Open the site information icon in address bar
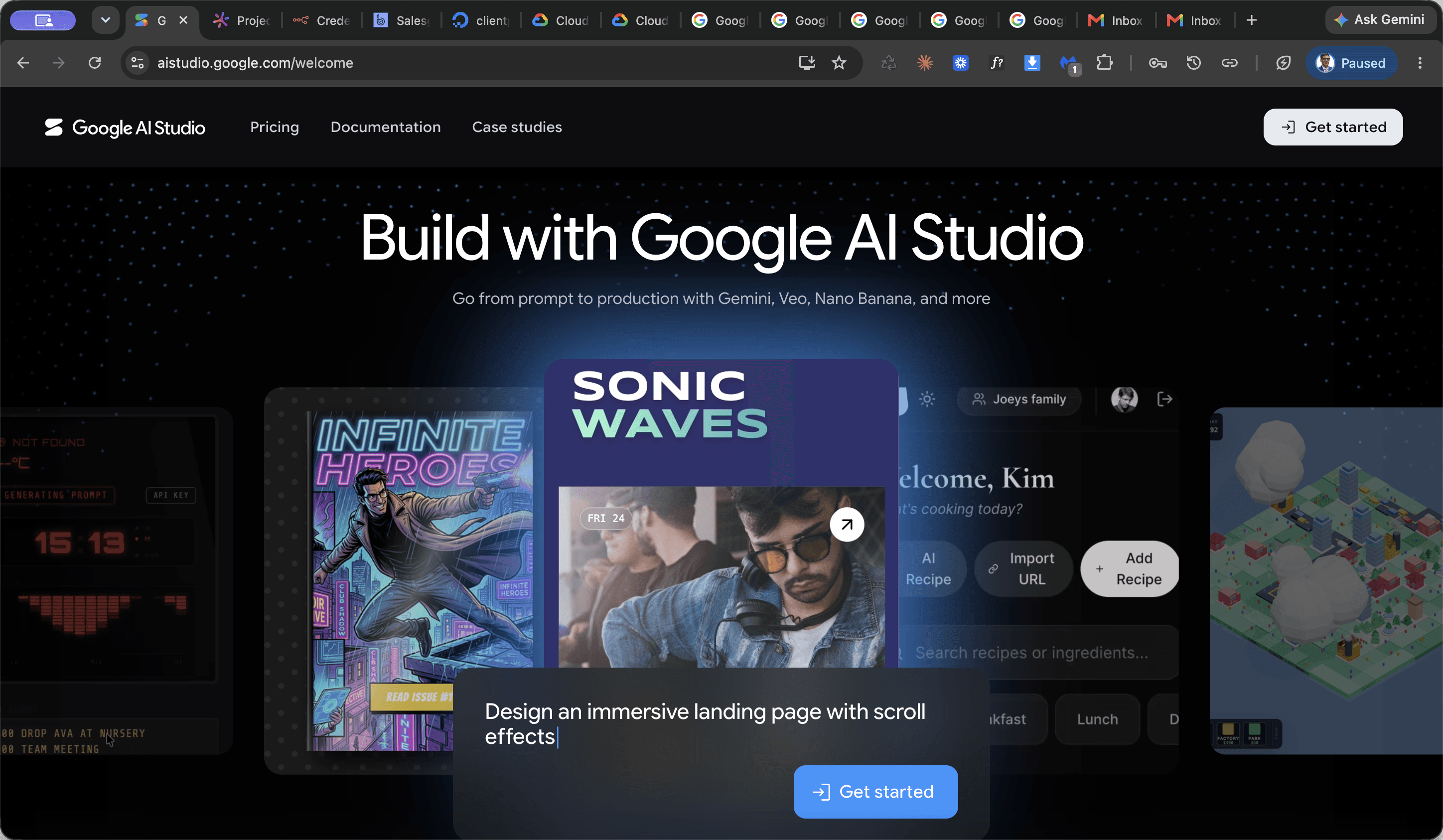 pos(138,63)
